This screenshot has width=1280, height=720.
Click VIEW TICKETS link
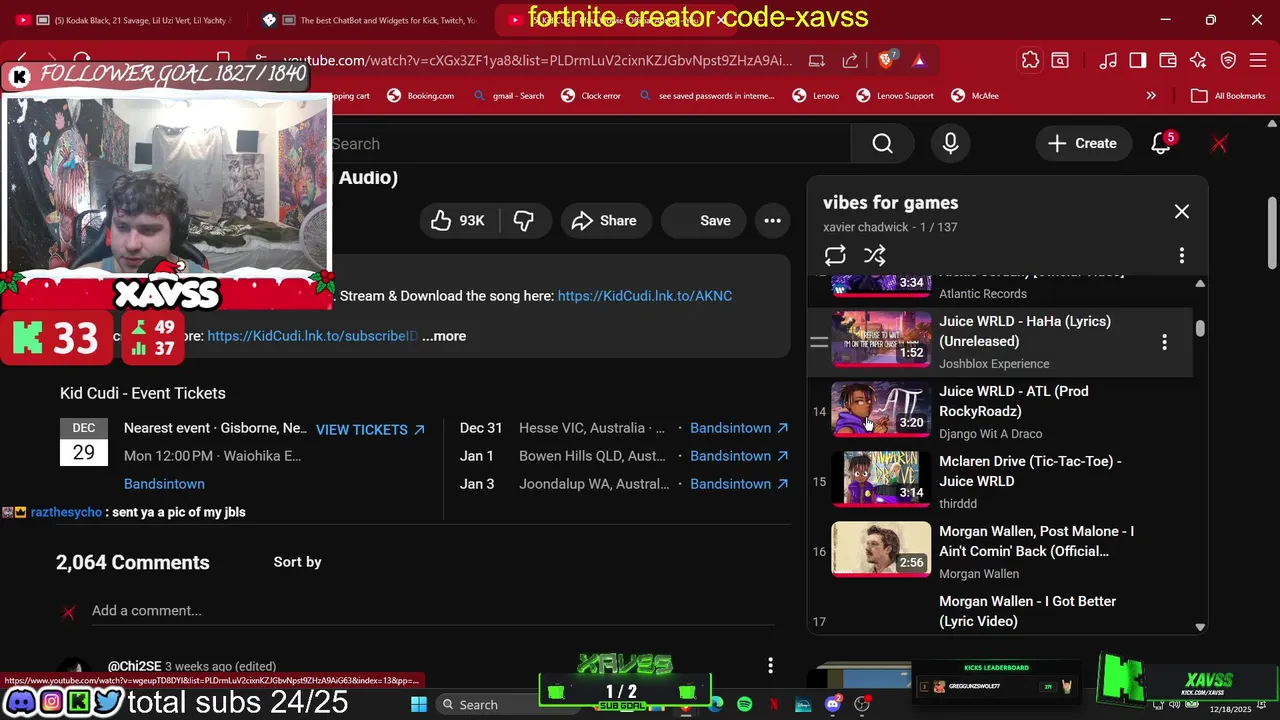[370, 430]
